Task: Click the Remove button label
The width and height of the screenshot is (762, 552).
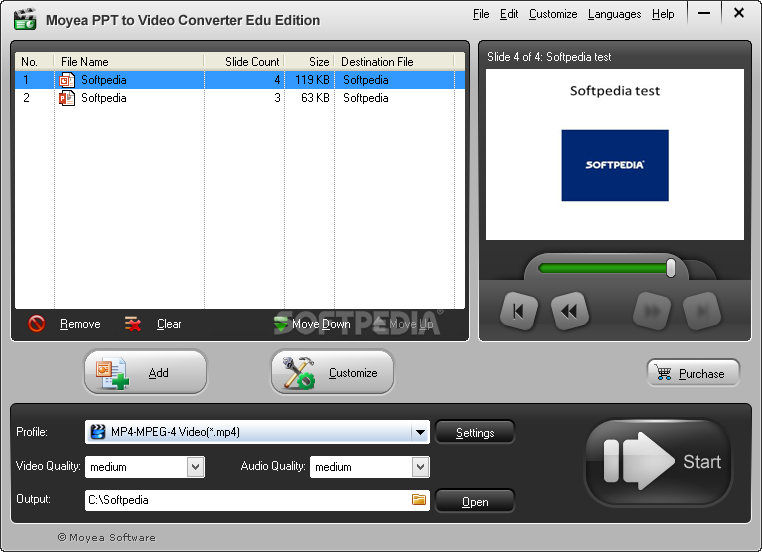Action: pos(80,324)
